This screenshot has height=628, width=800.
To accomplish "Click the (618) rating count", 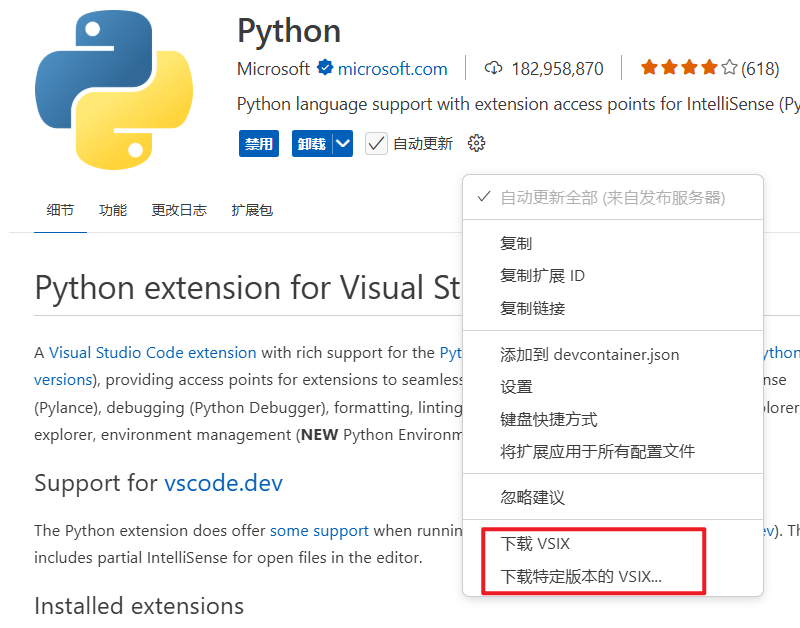I will click(760, 68).
